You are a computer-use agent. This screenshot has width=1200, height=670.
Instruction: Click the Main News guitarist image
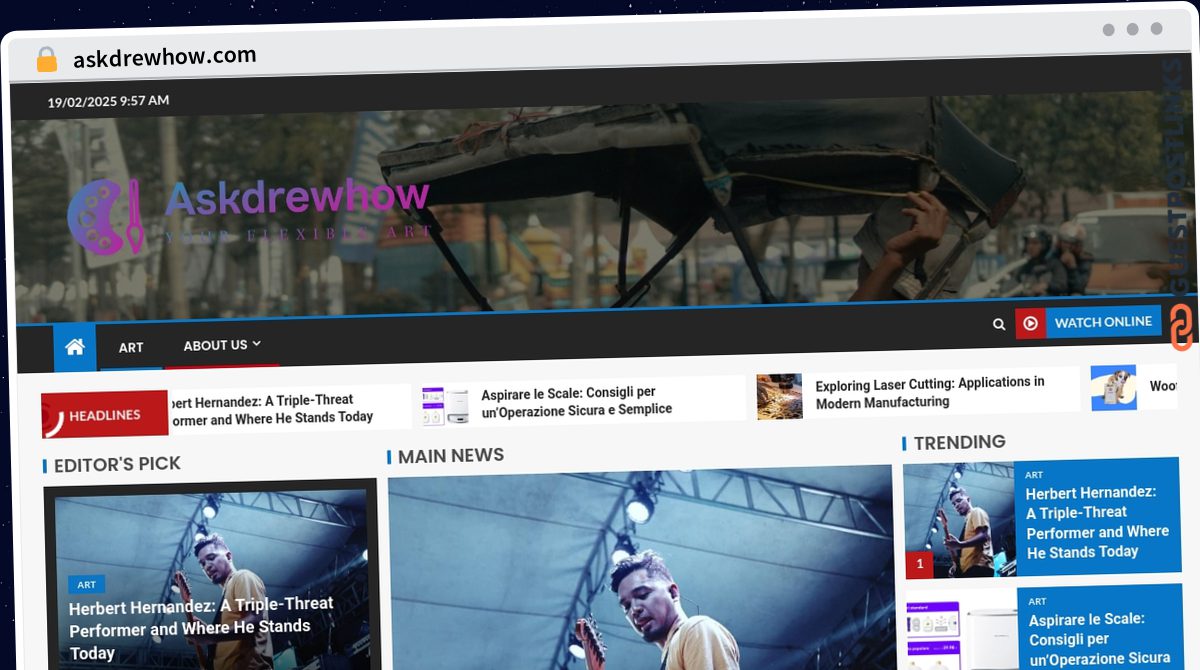pyautogui.click(x=640, y=567)
